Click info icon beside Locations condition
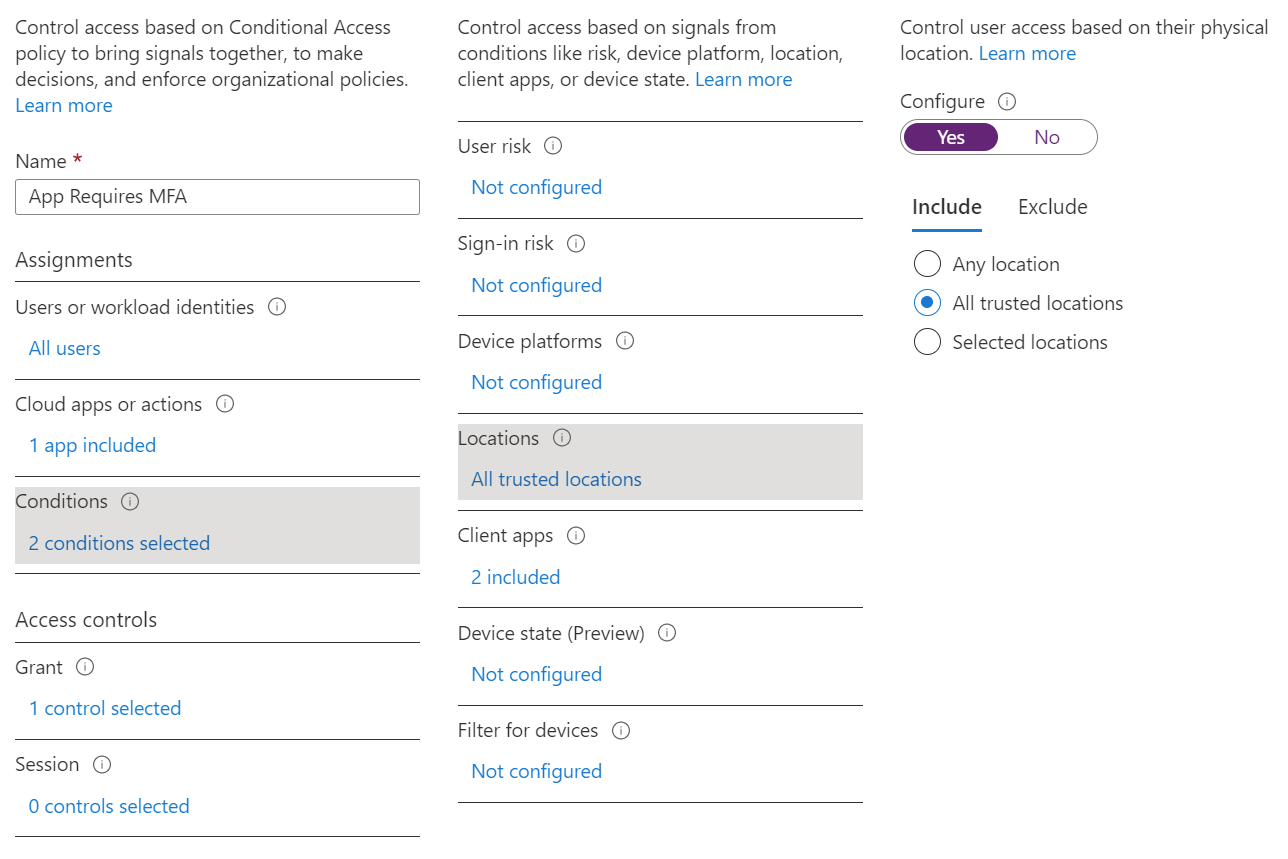Image resolution: width=1288 pixels, height=859 pixels. click(562, 438)
